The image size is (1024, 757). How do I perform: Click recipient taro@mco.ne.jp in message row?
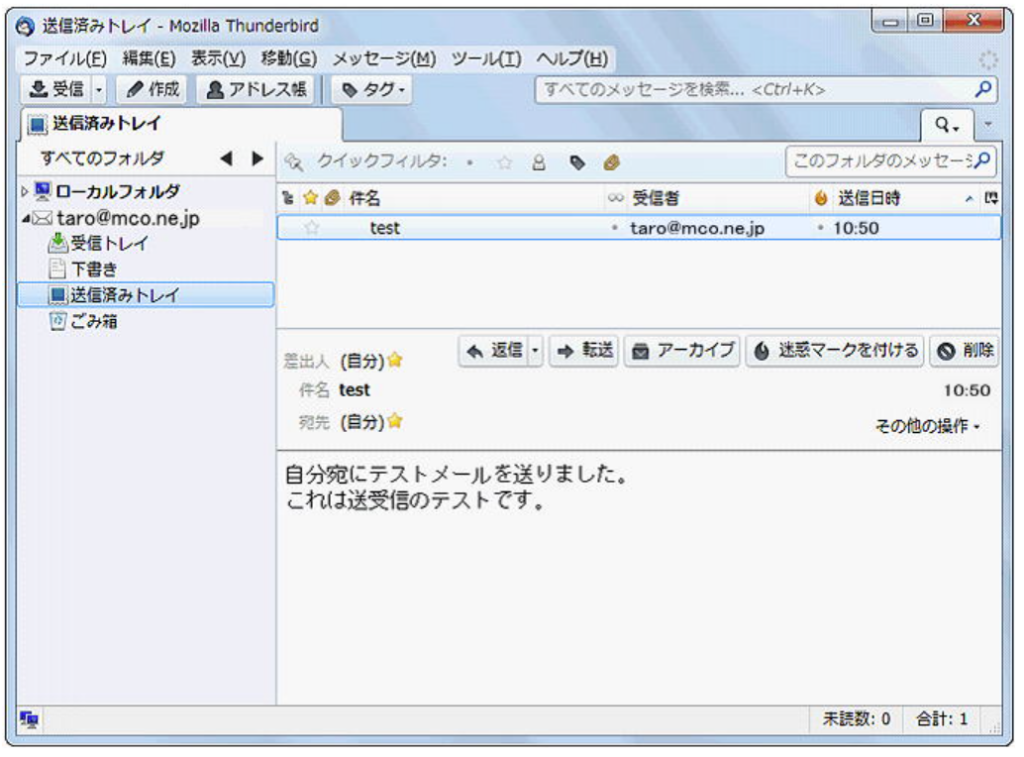(697, 228)
